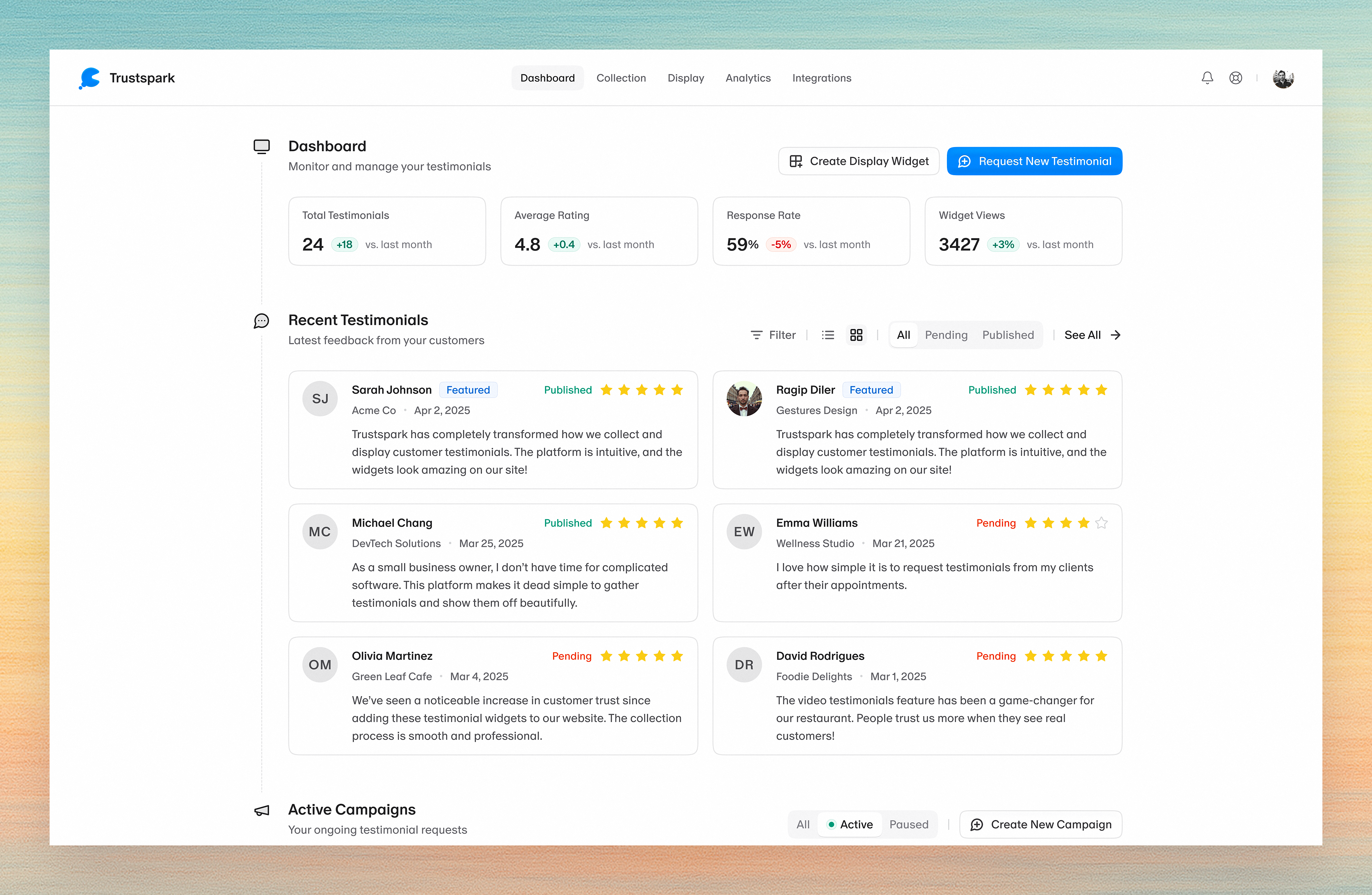Click the Trustspark logo

pyautogui.click(x=127, y=78)
